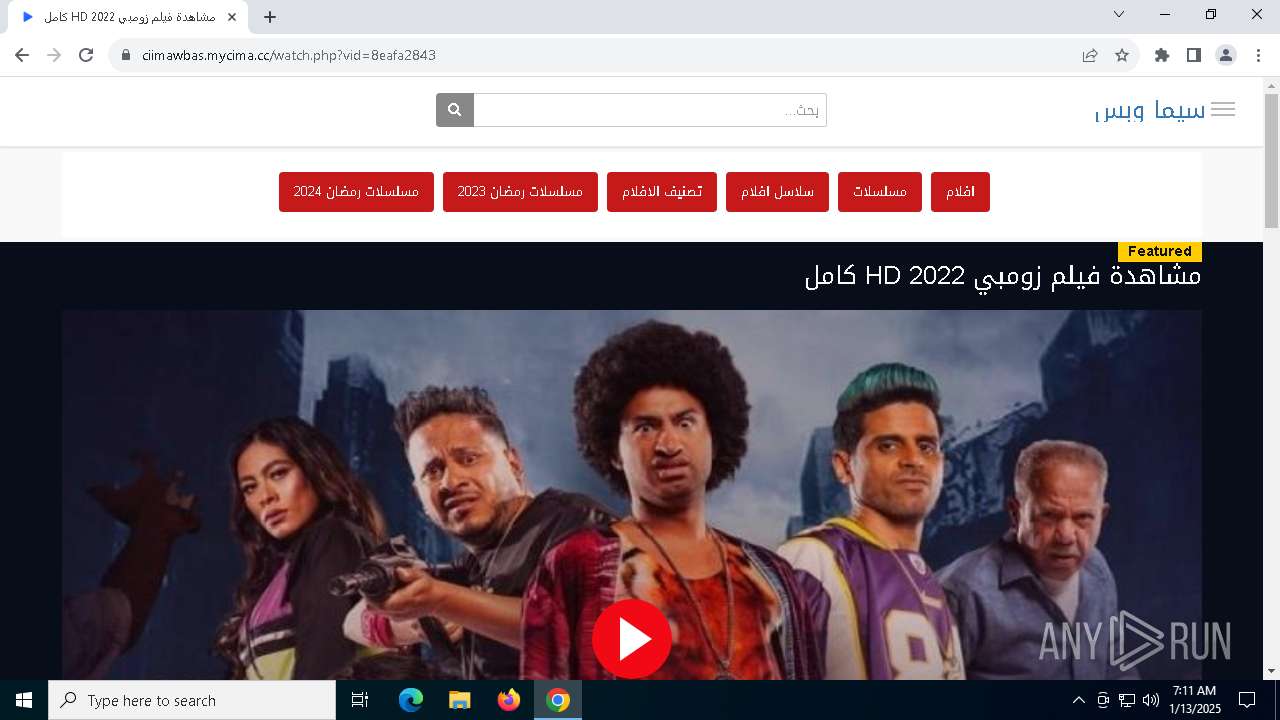The width and height of the screenshot is (1280, 720).
Task: Go back with browser back arrow
Action: [x=22, y=55]
